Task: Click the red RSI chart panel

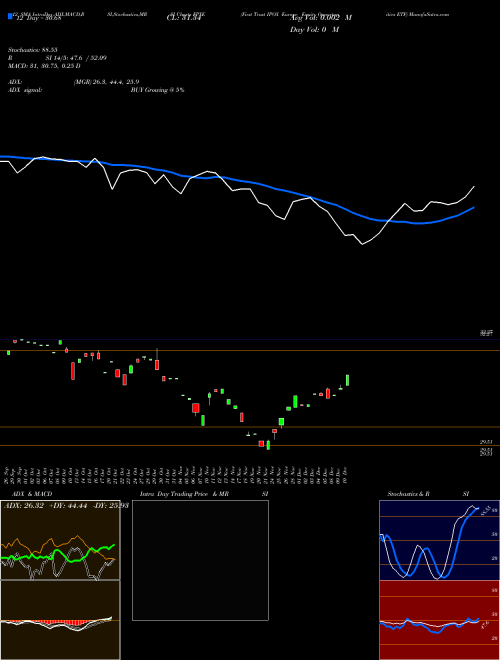Action: (439, 620)
